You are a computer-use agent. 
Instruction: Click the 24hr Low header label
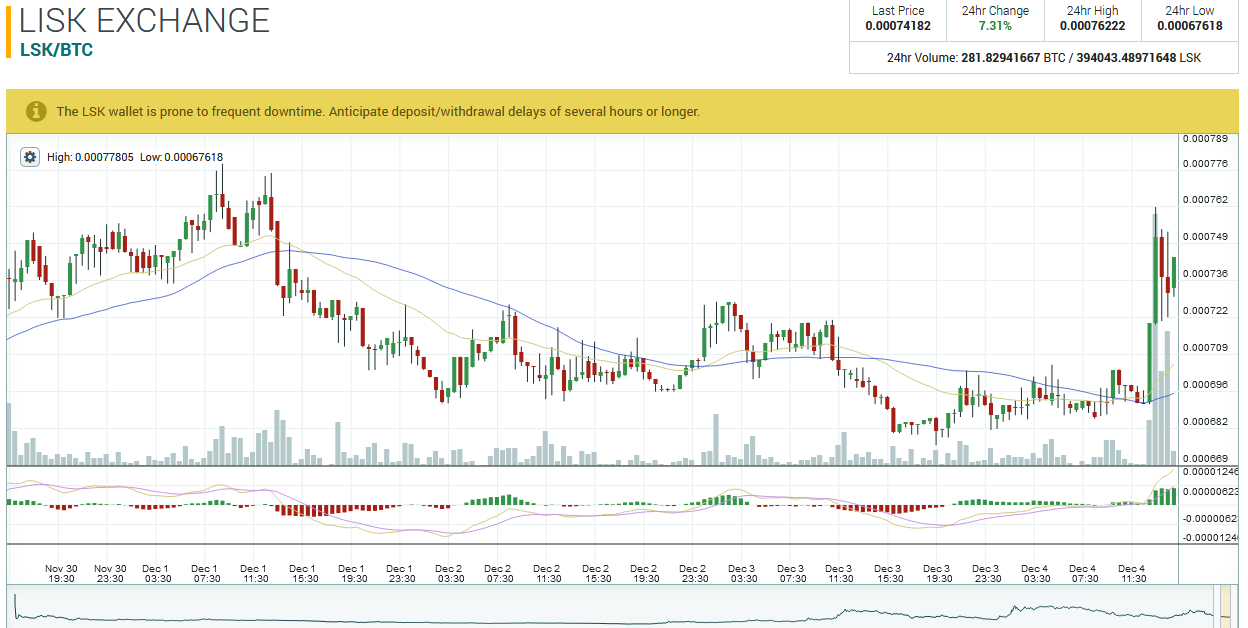(1189, 11)
